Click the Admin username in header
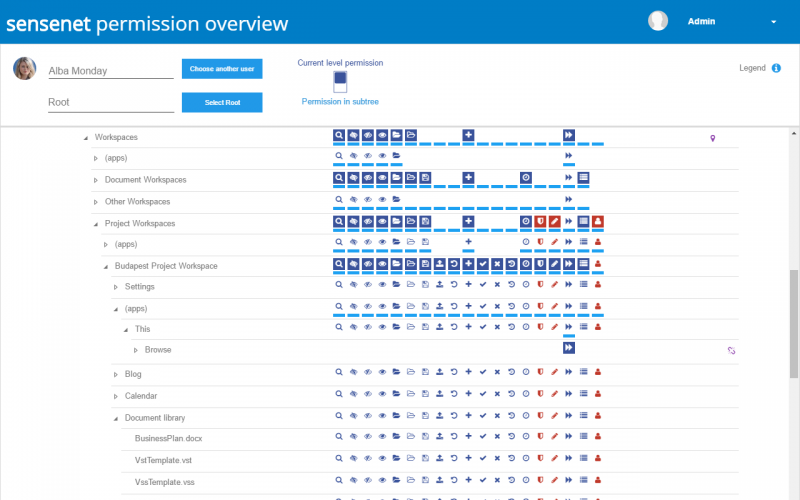800x500 pixels. coord(701,21)
